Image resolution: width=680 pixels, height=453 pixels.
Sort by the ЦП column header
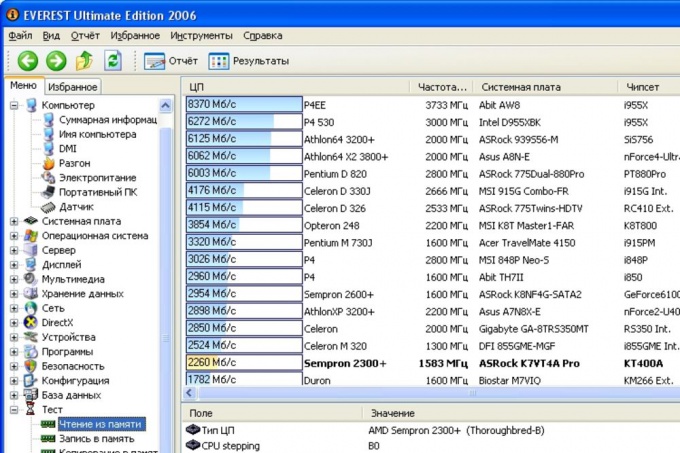tap(296, 87)
